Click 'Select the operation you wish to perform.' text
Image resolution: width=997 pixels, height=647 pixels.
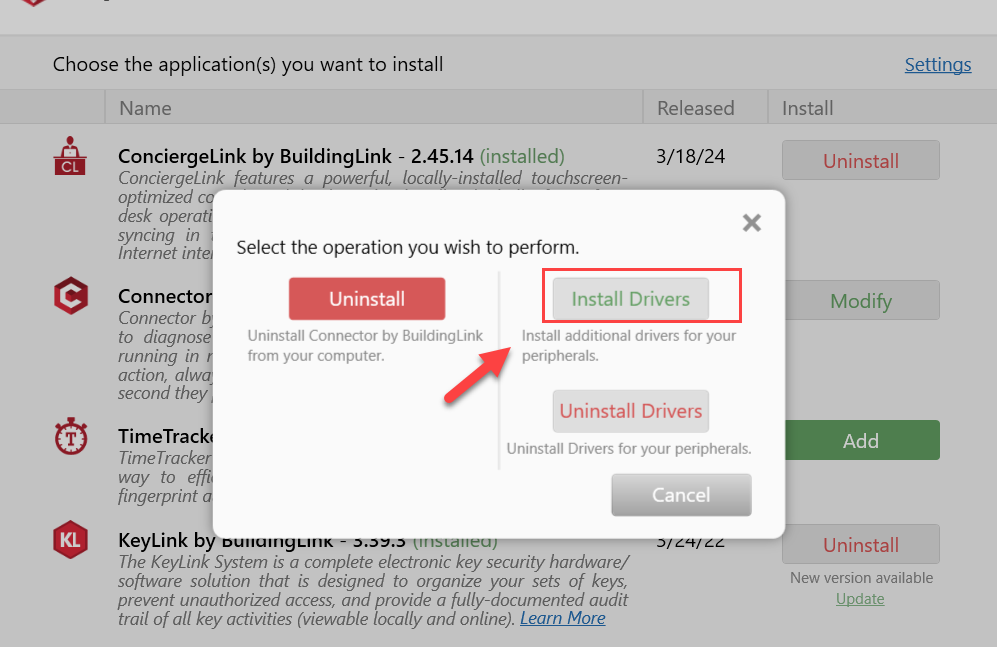(x=408, y=247)
